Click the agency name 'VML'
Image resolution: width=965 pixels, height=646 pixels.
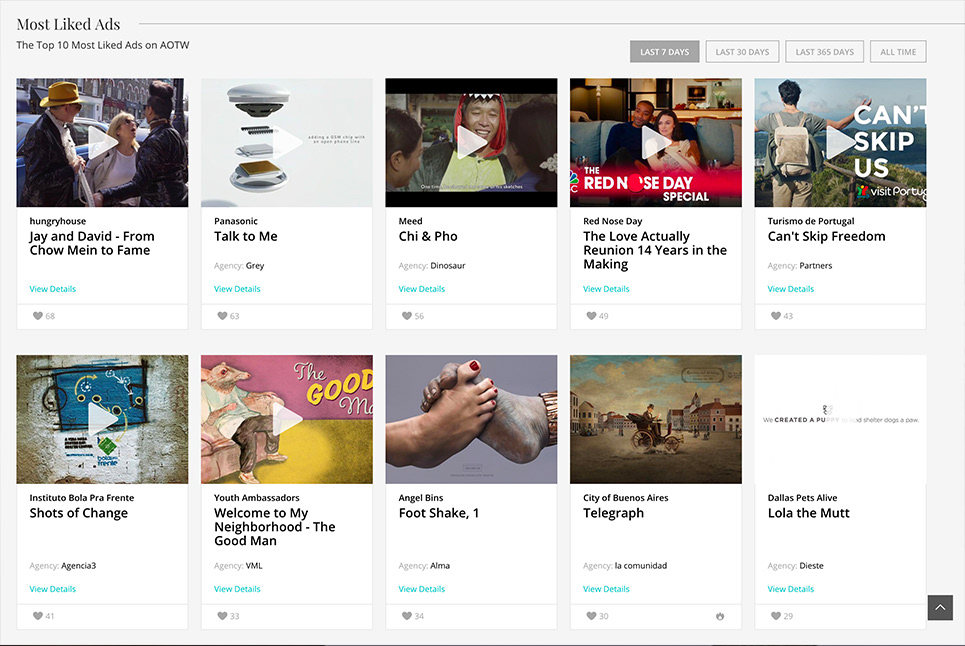point(254,565)
